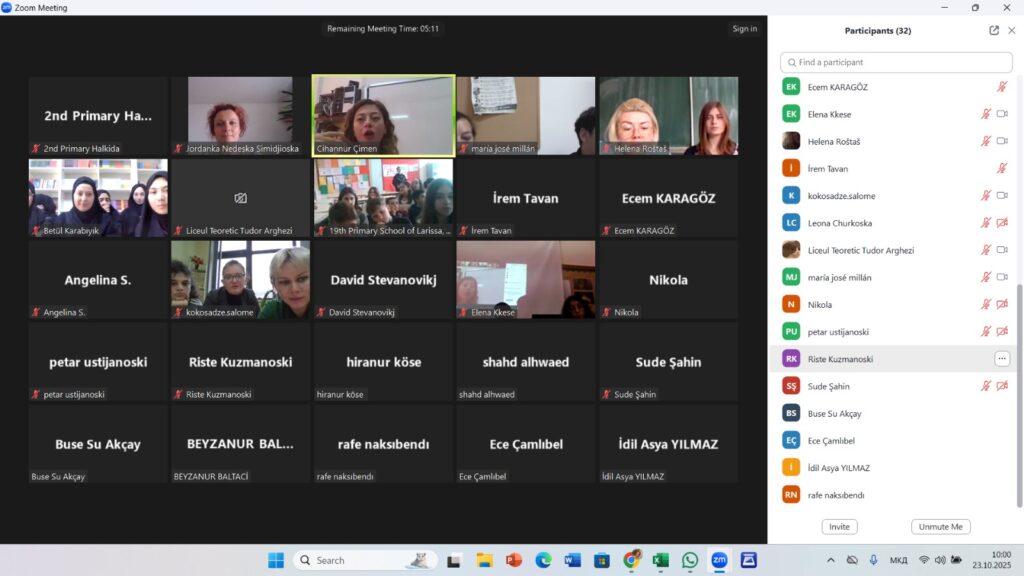Close the Participants panel

[x=1011, y=30]
